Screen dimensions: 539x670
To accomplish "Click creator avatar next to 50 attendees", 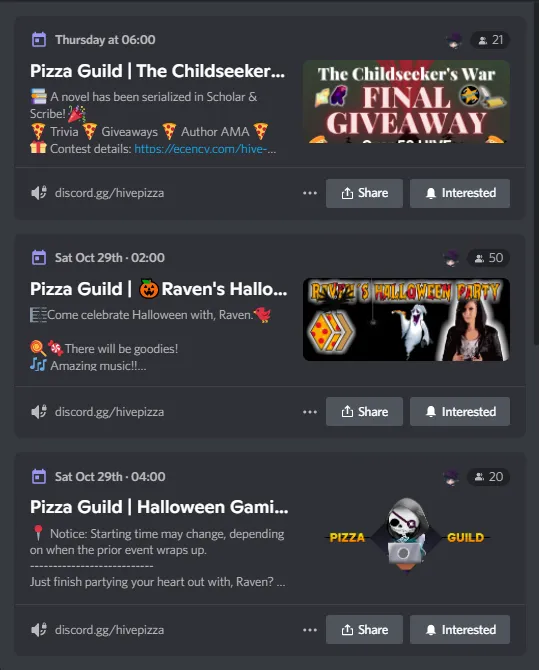I will (451, 258).
